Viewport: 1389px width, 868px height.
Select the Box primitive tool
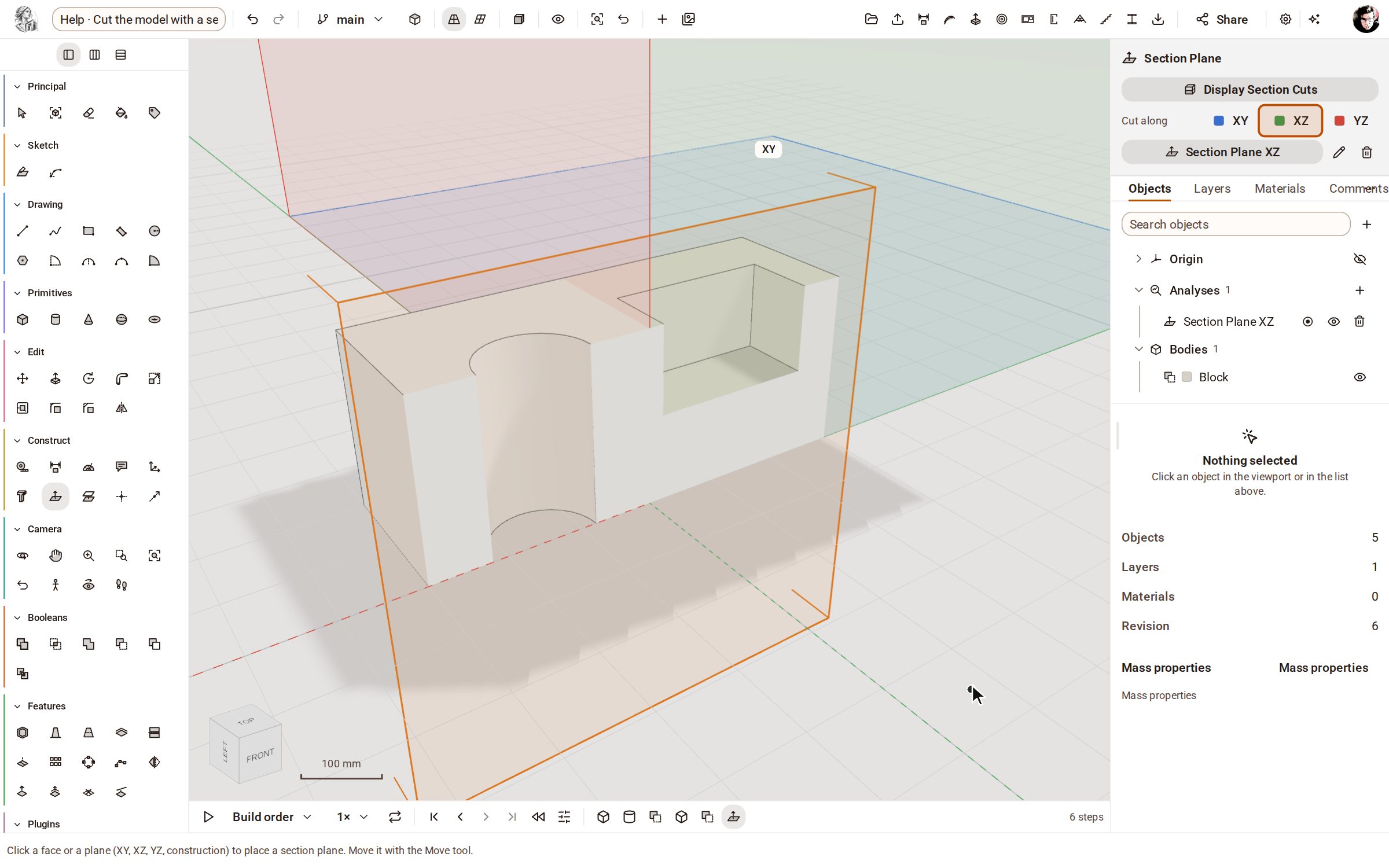(23, 319)
